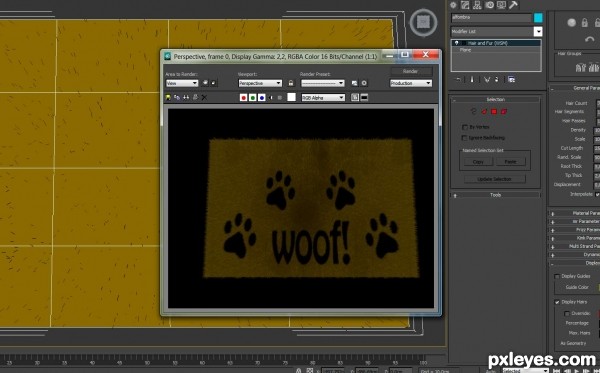Switch to the Modify panel tab
Viewport: 600px width, 373px height.
(465, 5)
